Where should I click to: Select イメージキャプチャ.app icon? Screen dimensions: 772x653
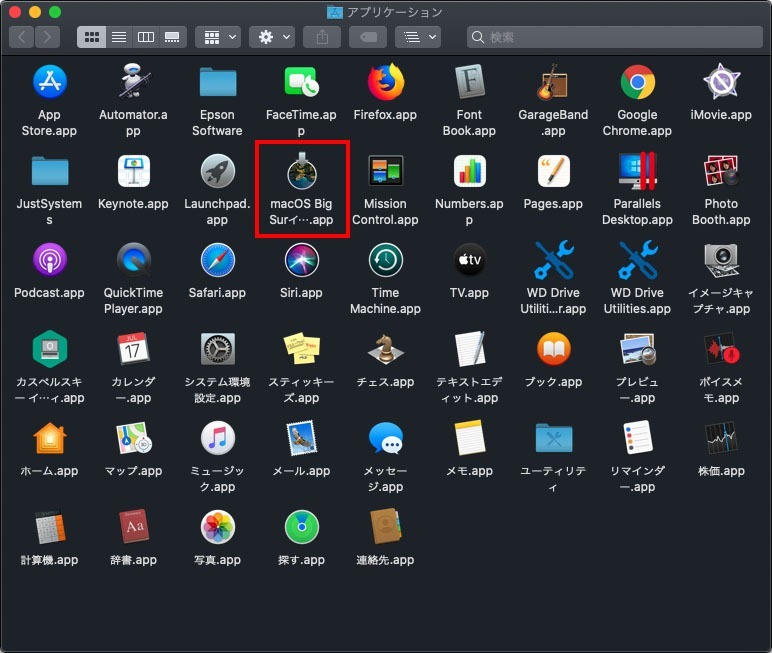pyautogui.click(x=721, y=260)
